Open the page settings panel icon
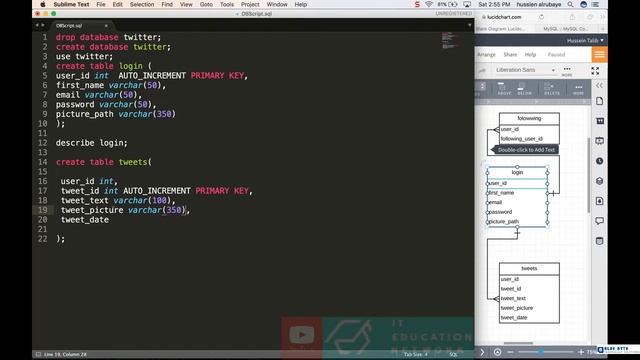 (600, 101)
